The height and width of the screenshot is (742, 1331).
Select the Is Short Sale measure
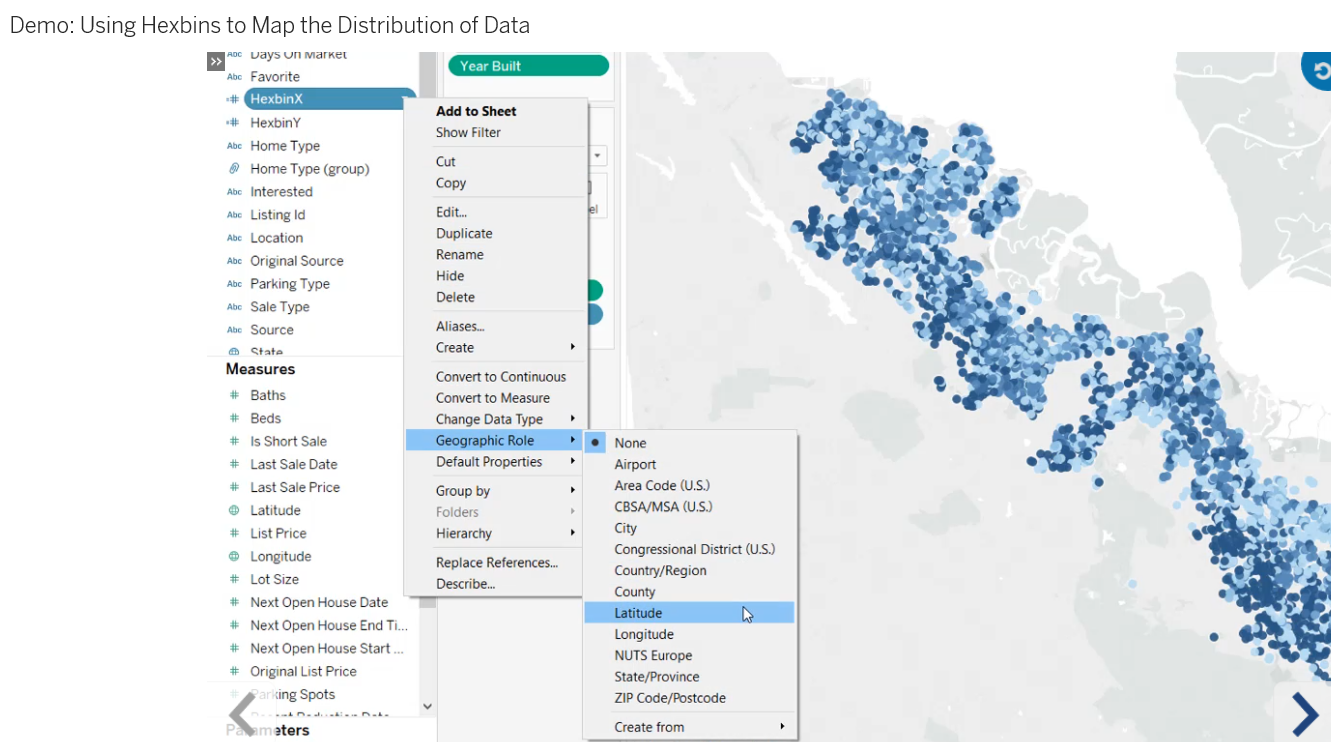288,441
